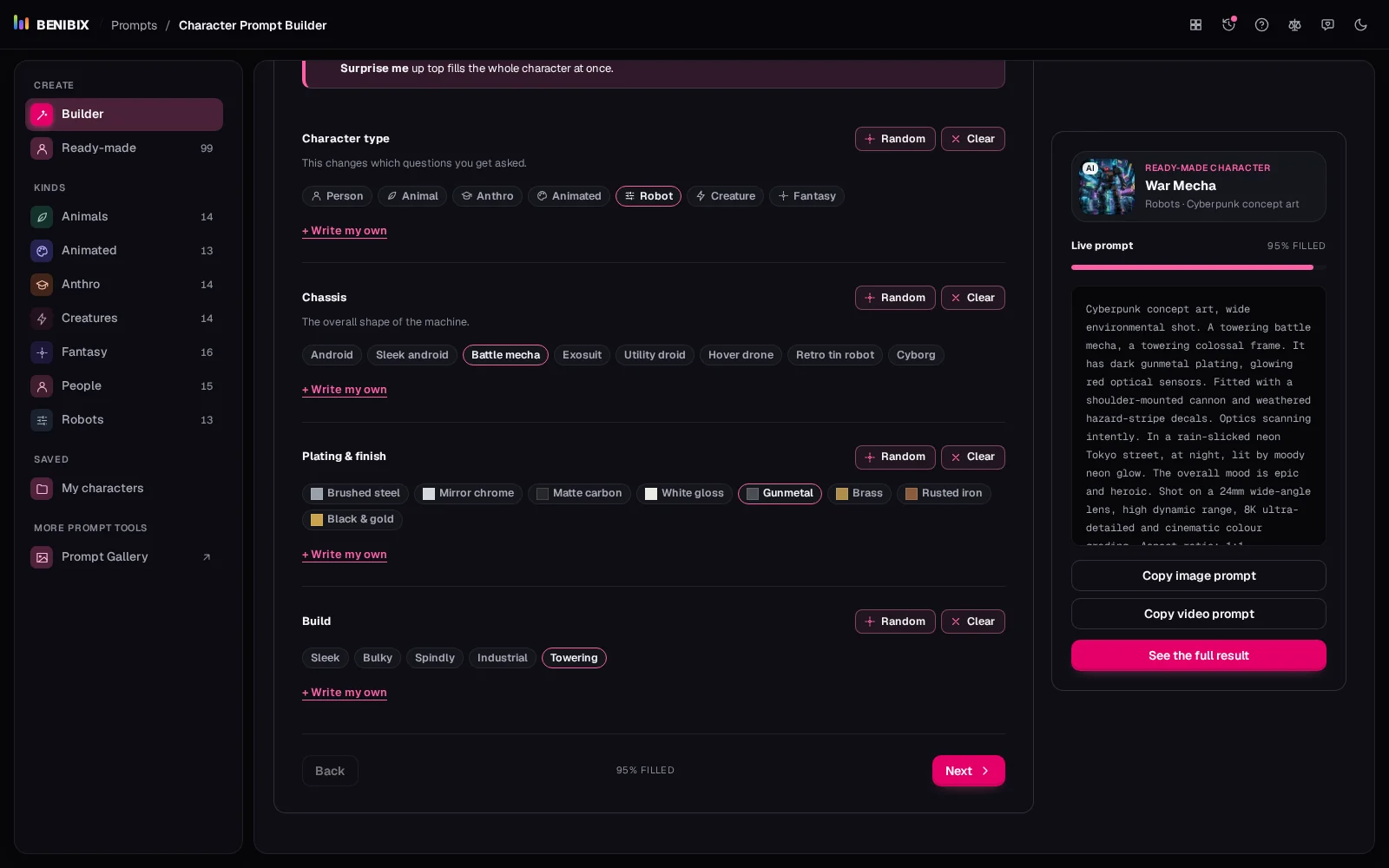This screenshot has height=868, width=1389.
Task: Open the Ready-made sidebar item
Action: point(124,148)
